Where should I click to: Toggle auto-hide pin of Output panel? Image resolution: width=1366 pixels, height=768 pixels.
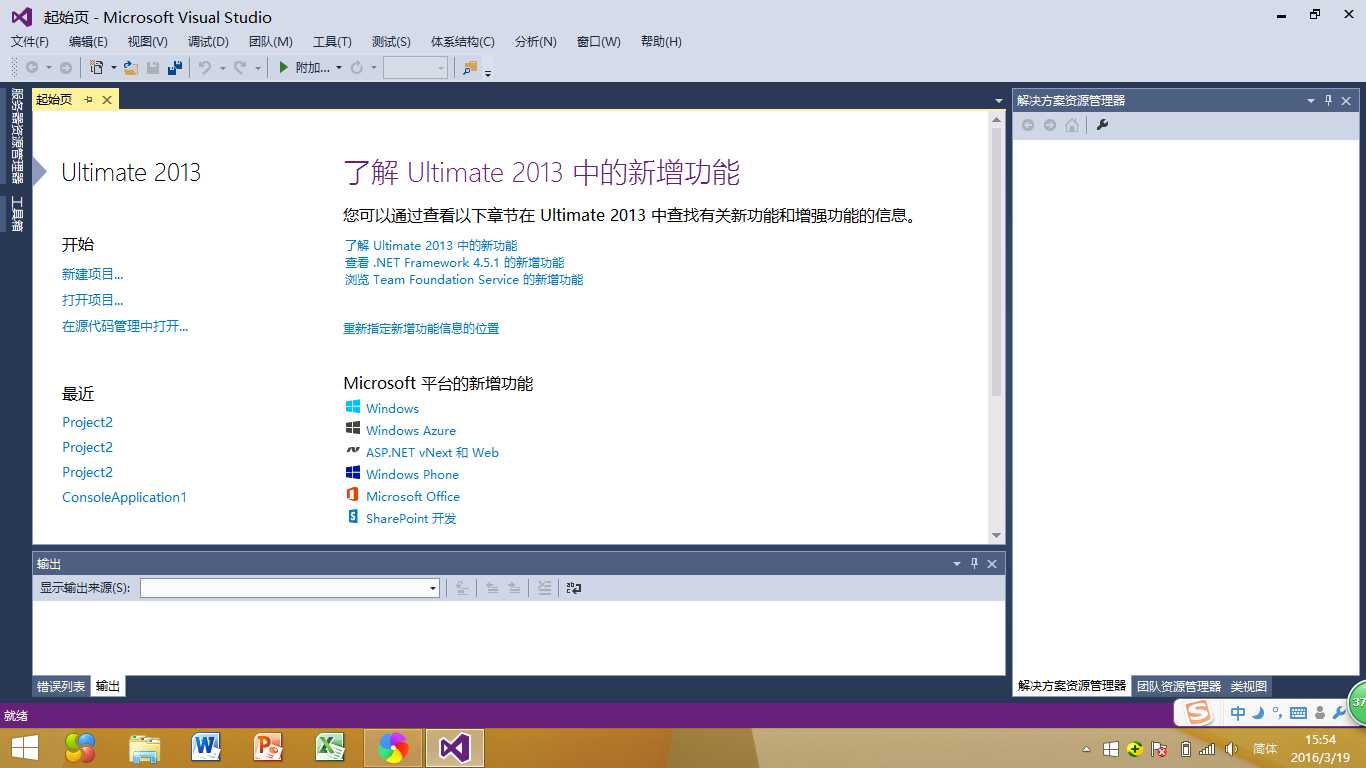(975, 564)
